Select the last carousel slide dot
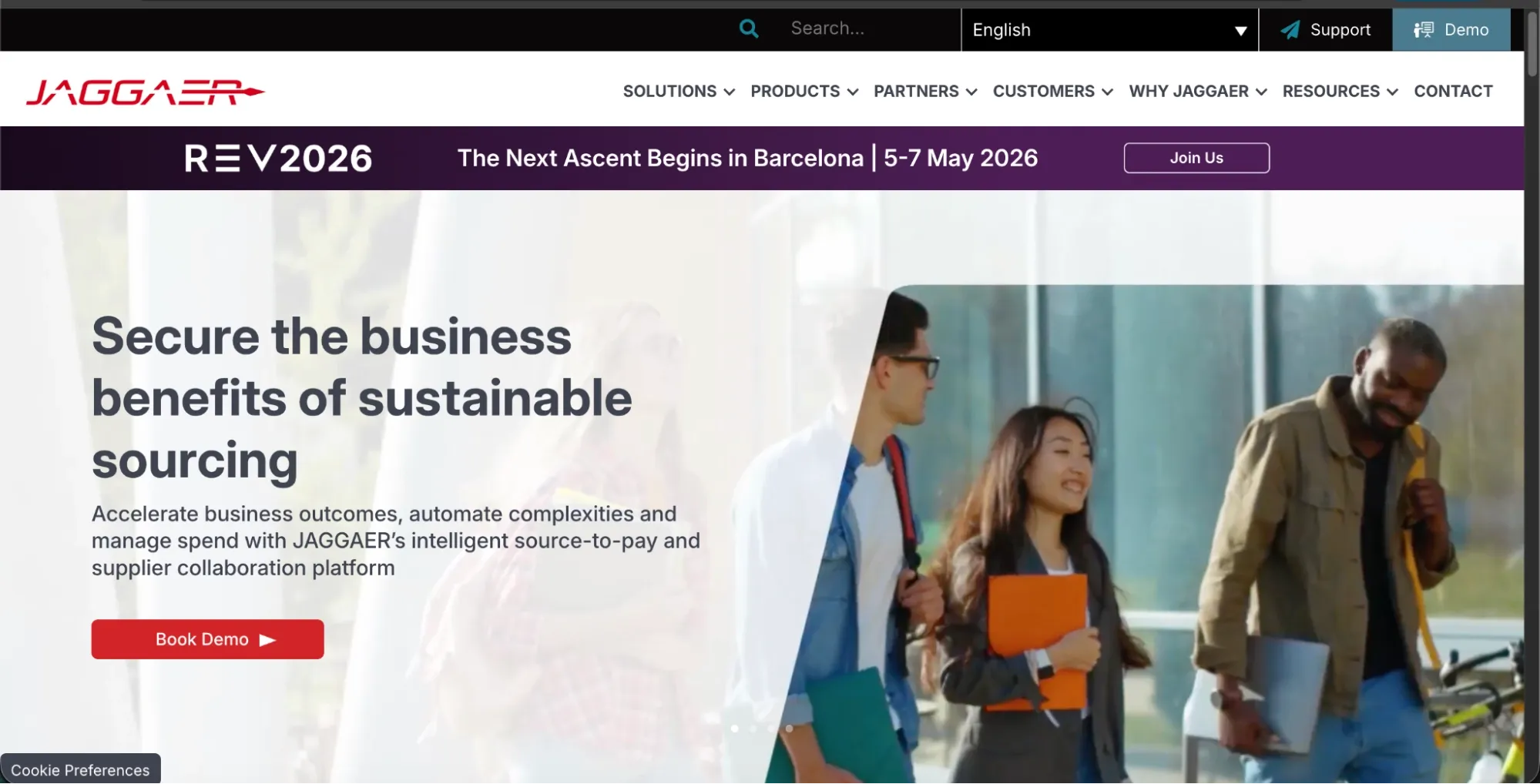 click(789, 729)
